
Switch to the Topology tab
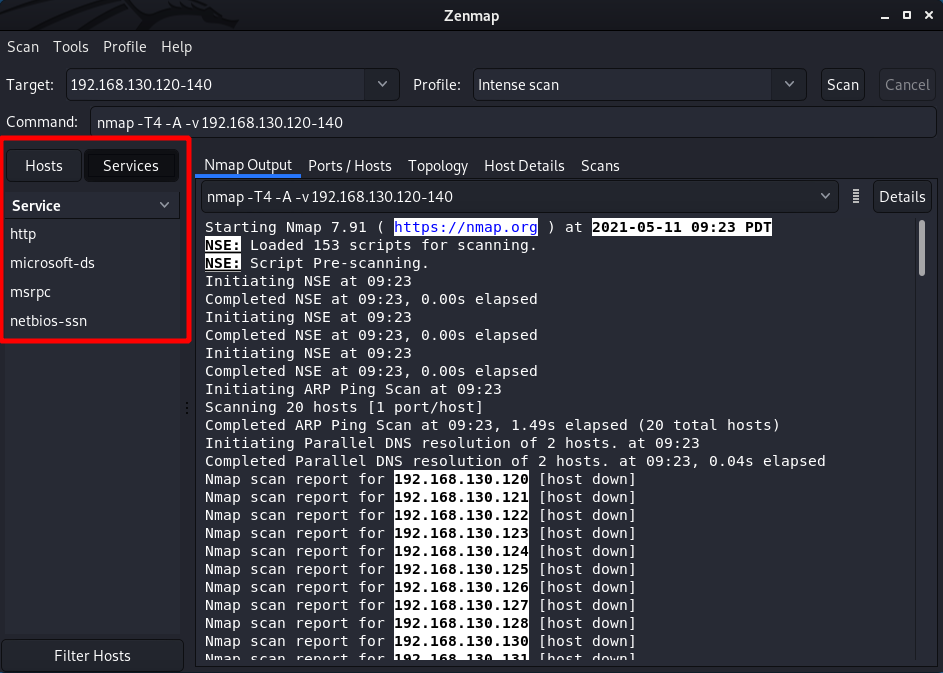438,166
